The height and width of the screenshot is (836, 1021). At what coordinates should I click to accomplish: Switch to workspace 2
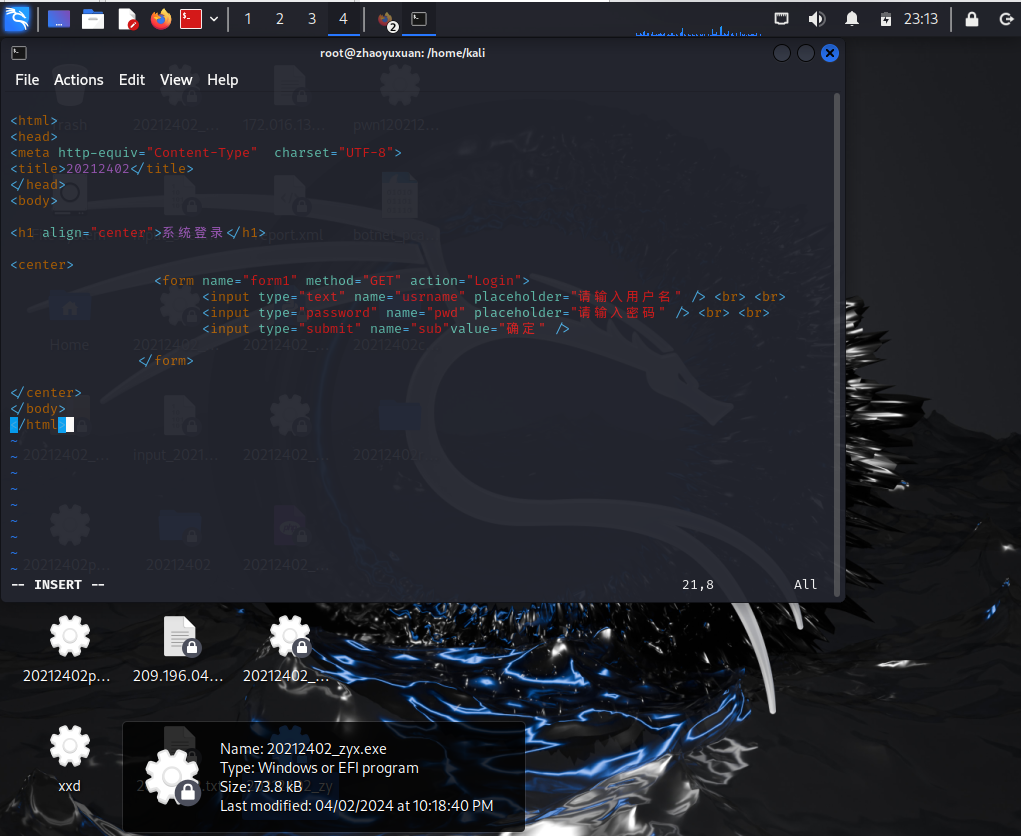pyautogui.click(x=280, y=19)
